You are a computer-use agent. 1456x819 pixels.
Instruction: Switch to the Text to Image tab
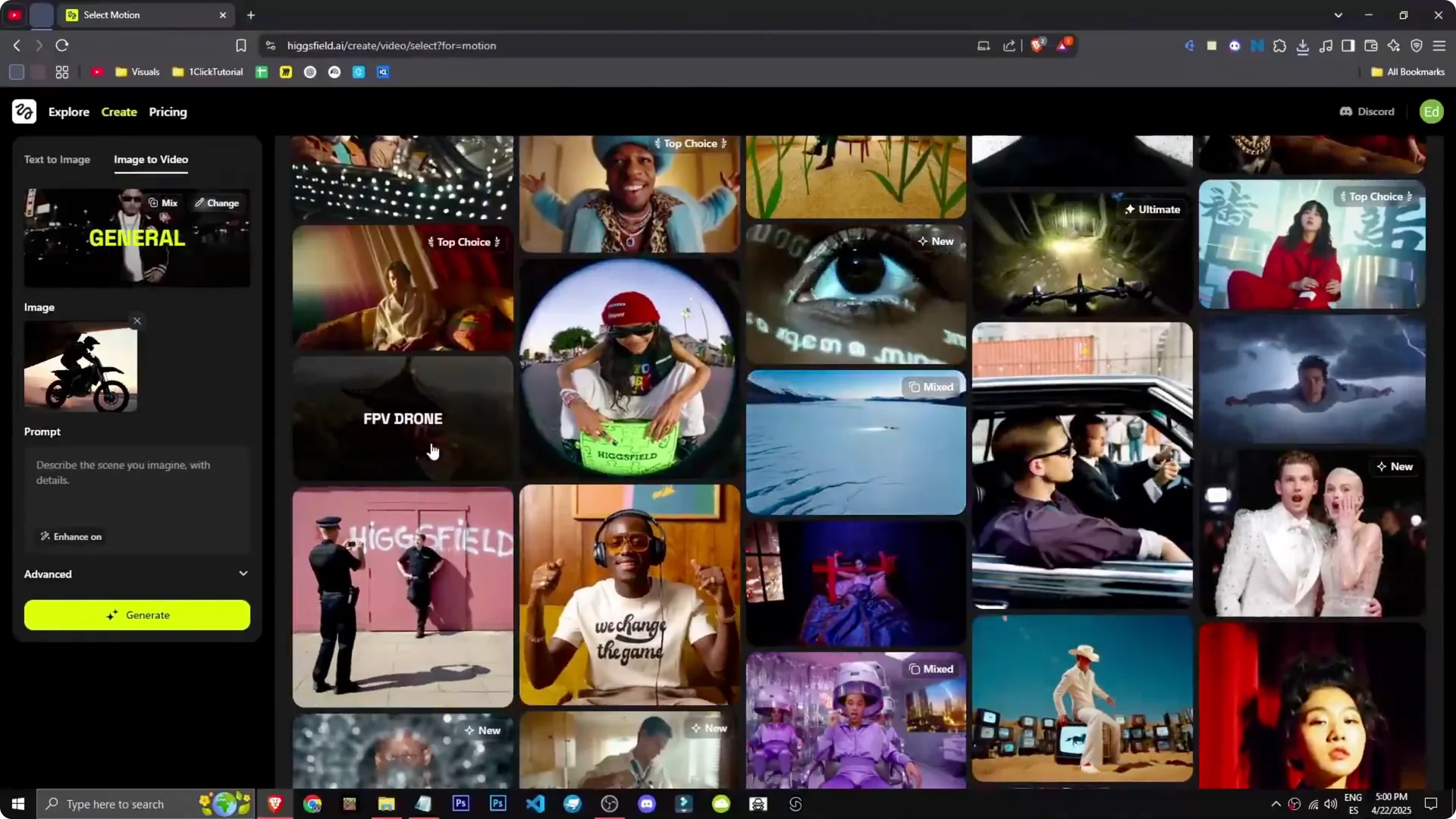[x=57, y=159]
